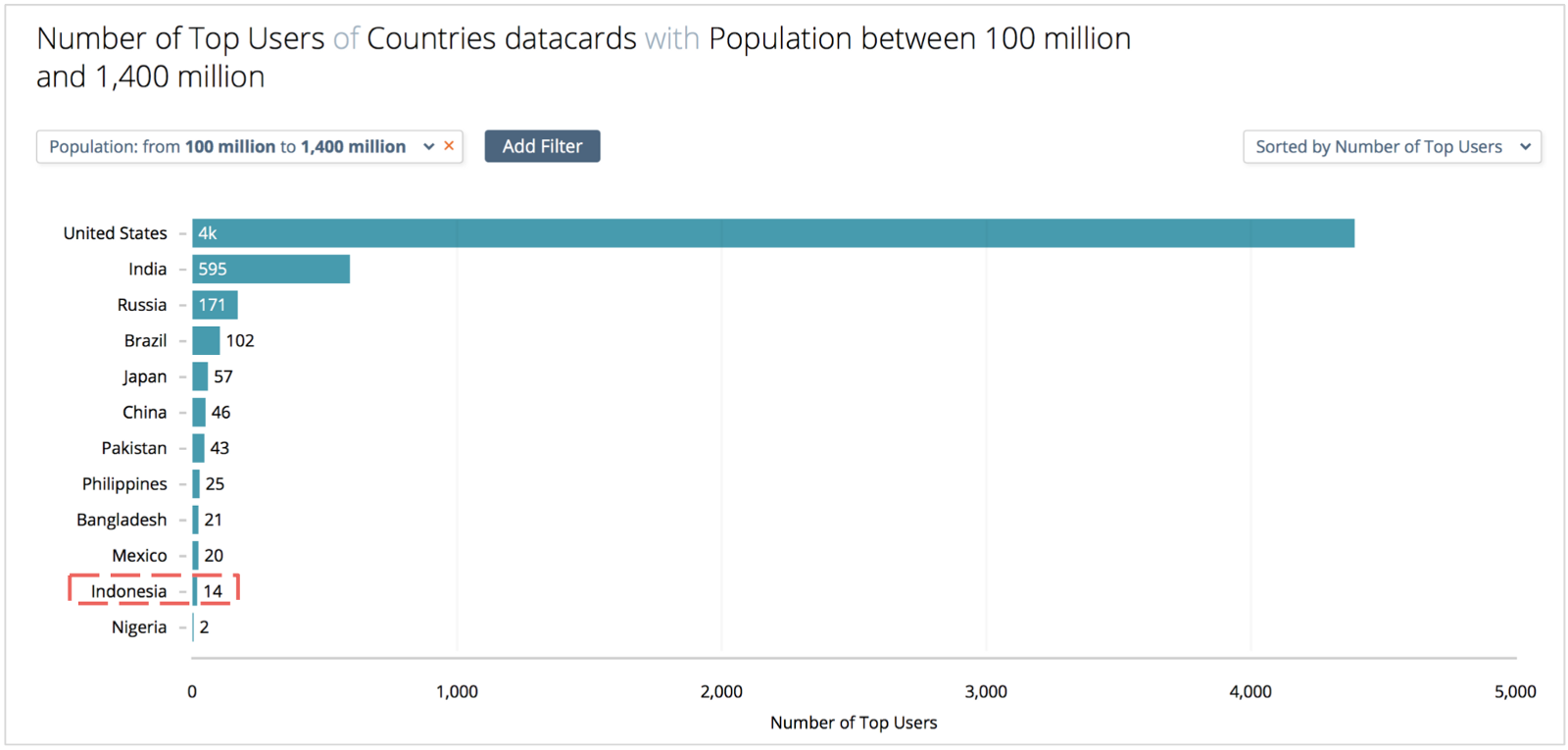Click the Nigeria country label
The height and width of the screenshot is (750, 1568).
pos(139,627)
